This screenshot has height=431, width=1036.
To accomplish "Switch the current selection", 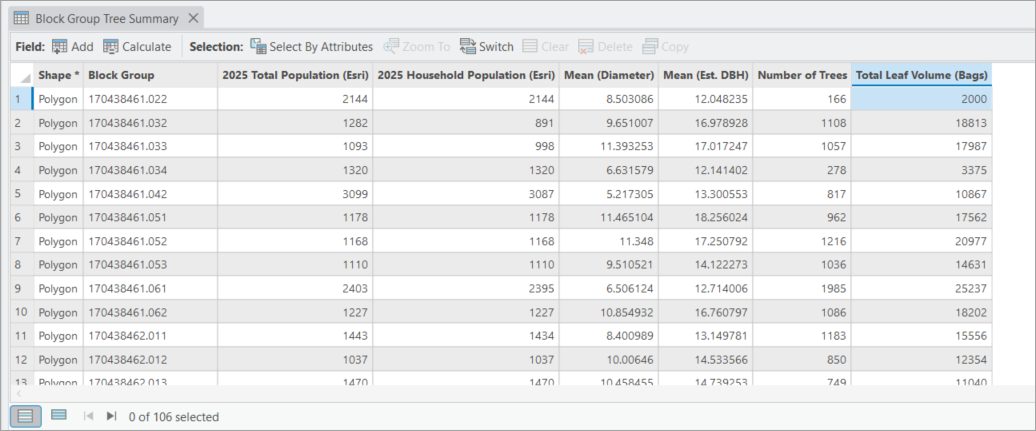I will pyautogui.click(x=468, y=47).
